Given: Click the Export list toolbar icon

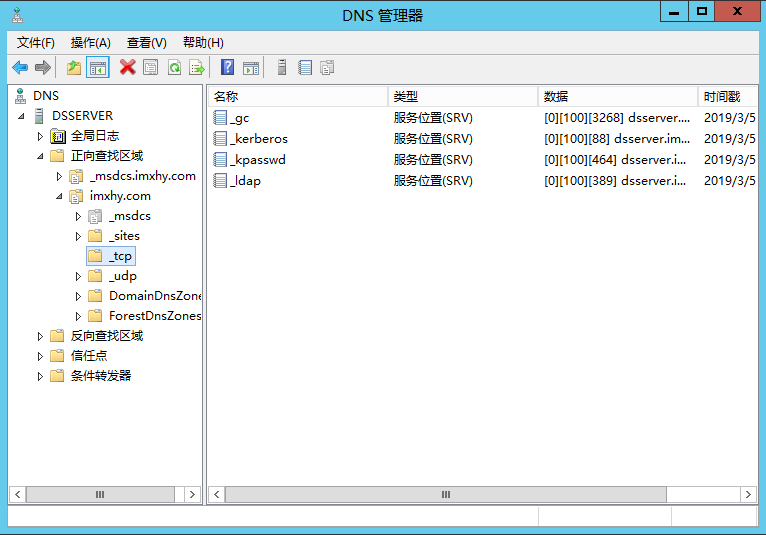Looking at the screenshot, I should pyautogui.click(x=197, y=67).
